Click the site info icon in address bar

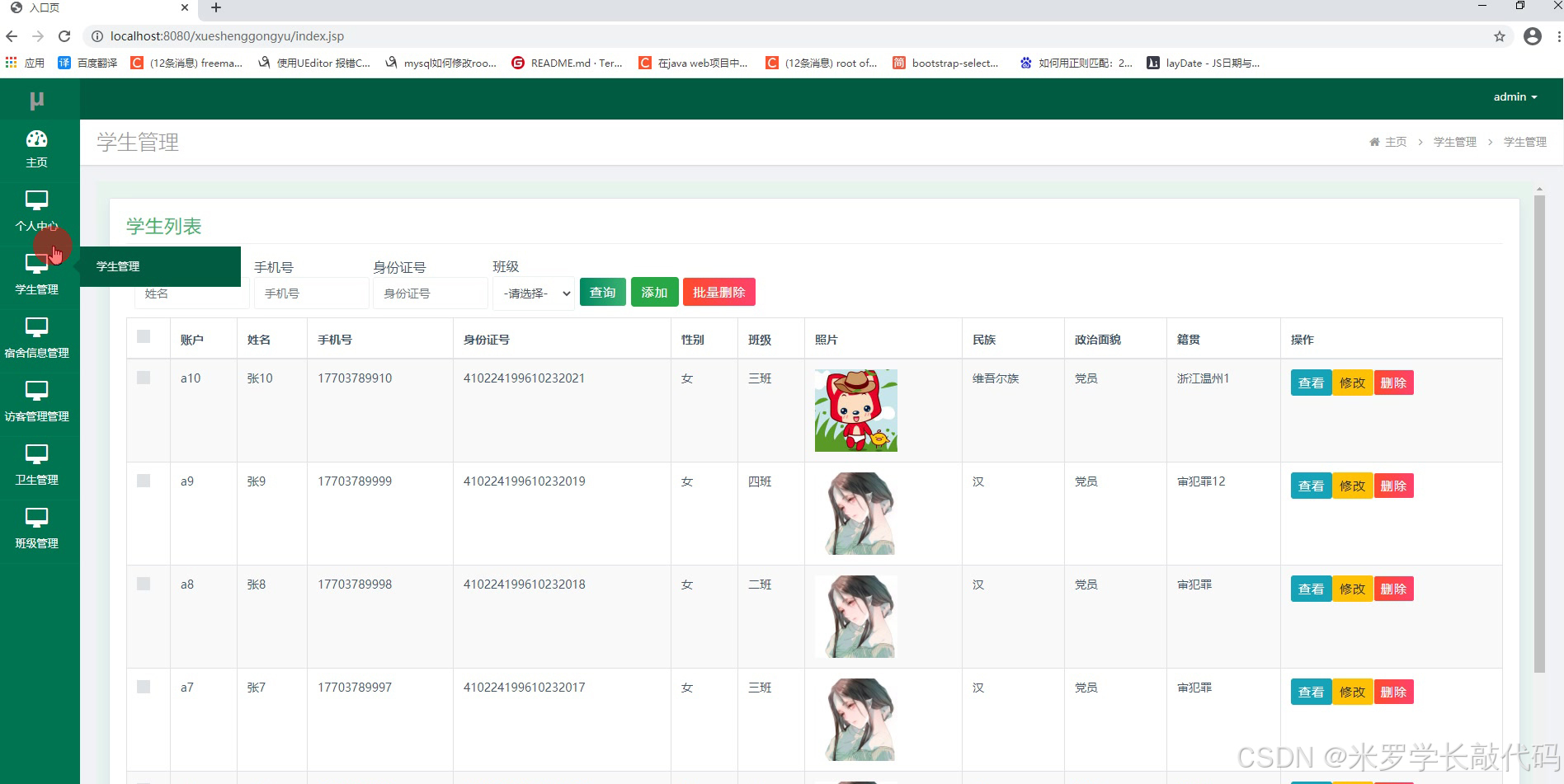97,36
